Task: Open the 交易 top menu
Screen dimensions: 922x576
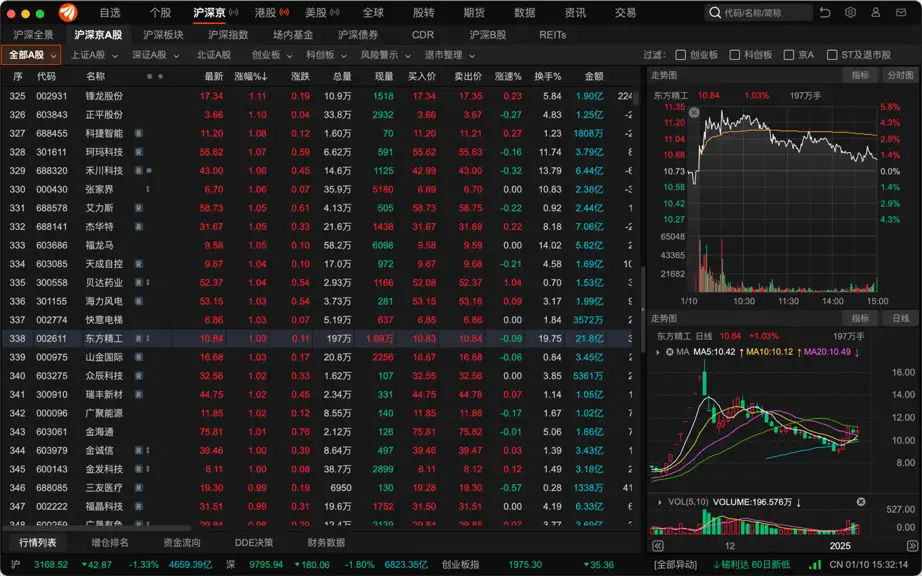Action: pyautogui.click(x=625, y=12)
